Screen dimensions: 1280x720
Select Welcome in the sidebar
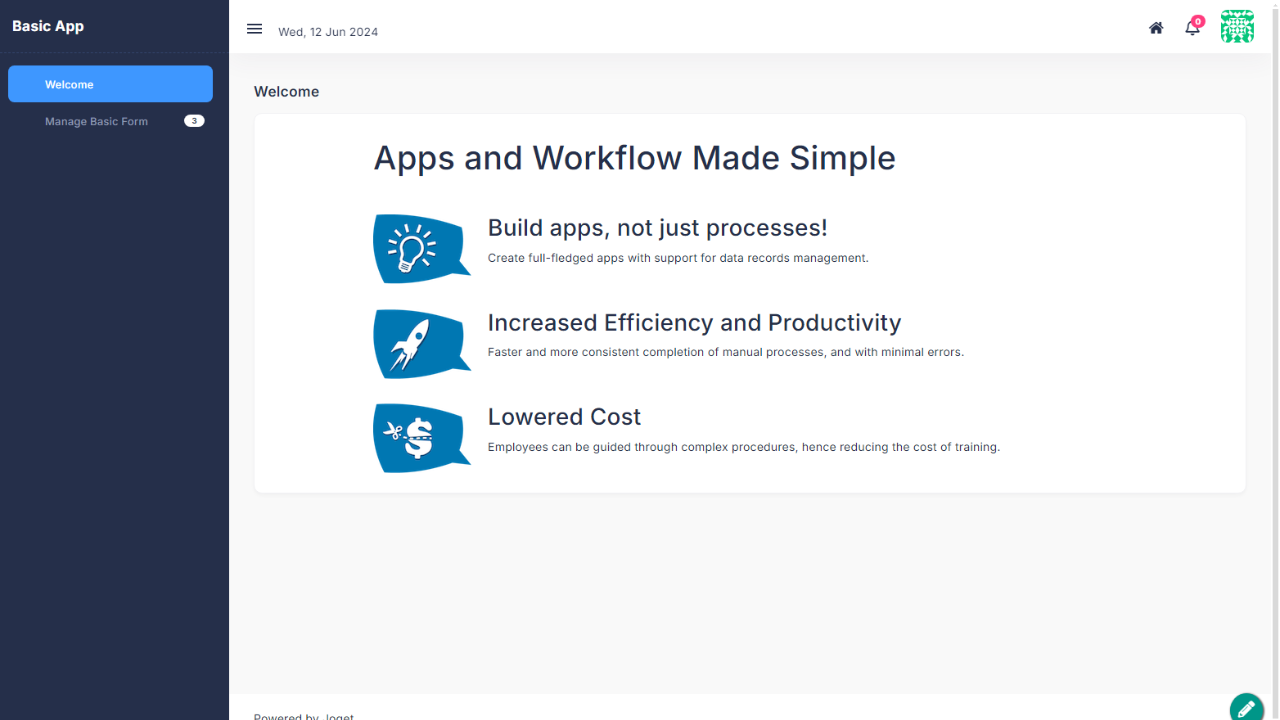(x=110, y=84)
